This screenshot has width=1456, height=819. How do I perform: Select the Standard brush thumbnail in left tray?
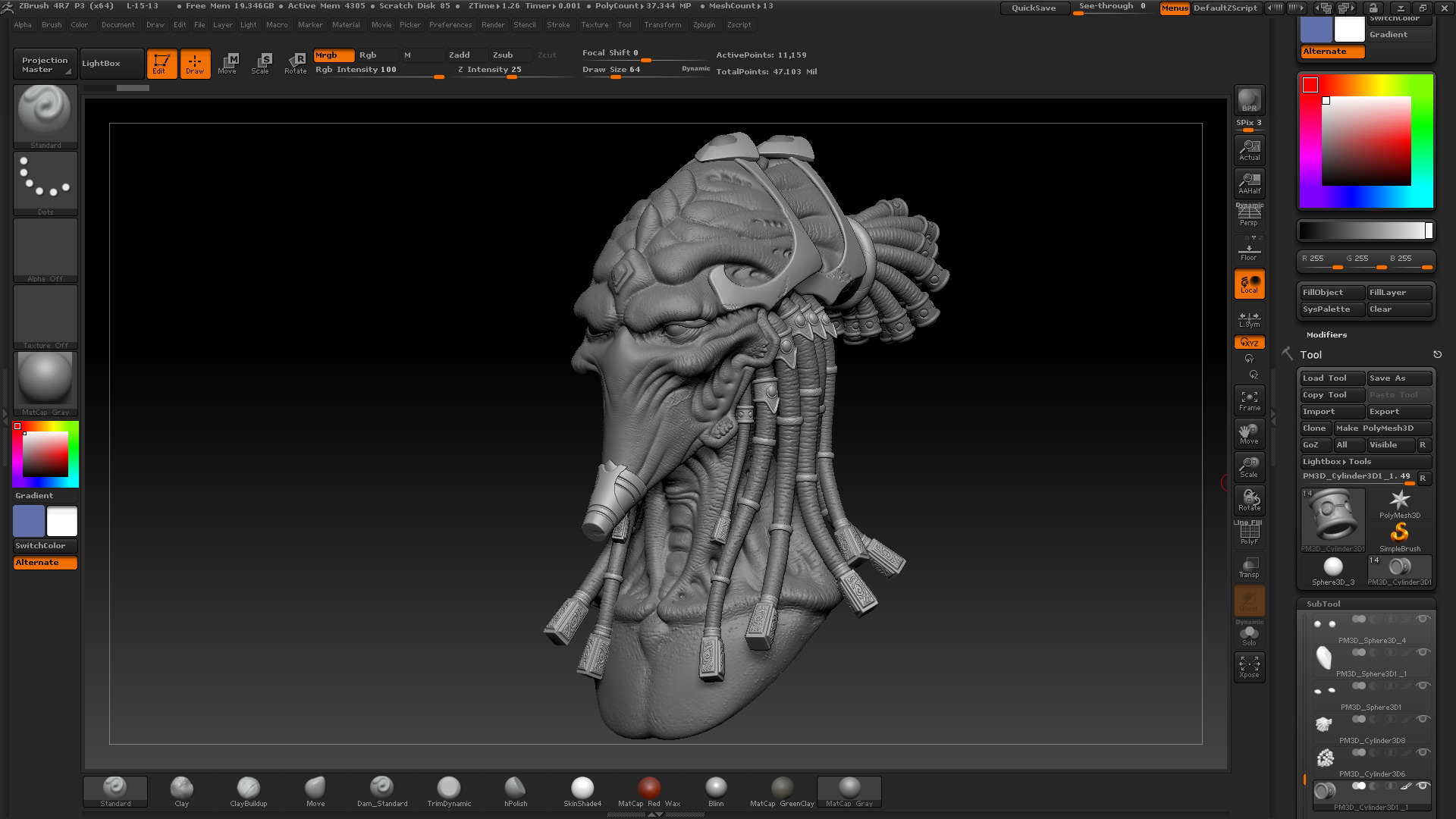pyautogui.click(x=45, y=117)
